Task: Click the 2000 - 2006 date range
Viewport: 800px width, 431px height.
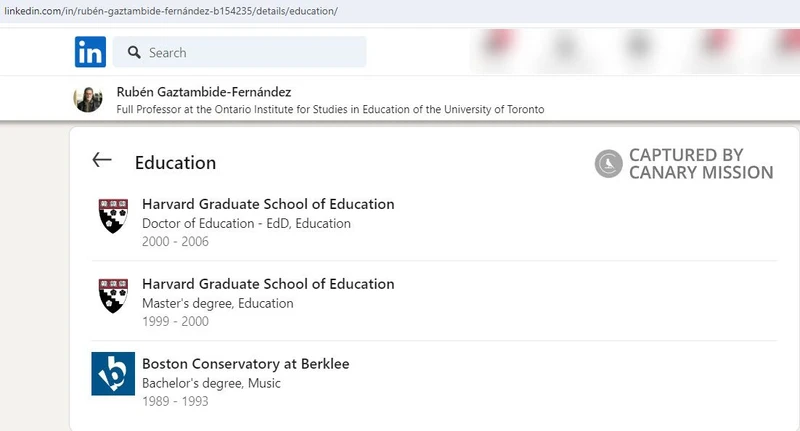Action: tap(175, 241)
